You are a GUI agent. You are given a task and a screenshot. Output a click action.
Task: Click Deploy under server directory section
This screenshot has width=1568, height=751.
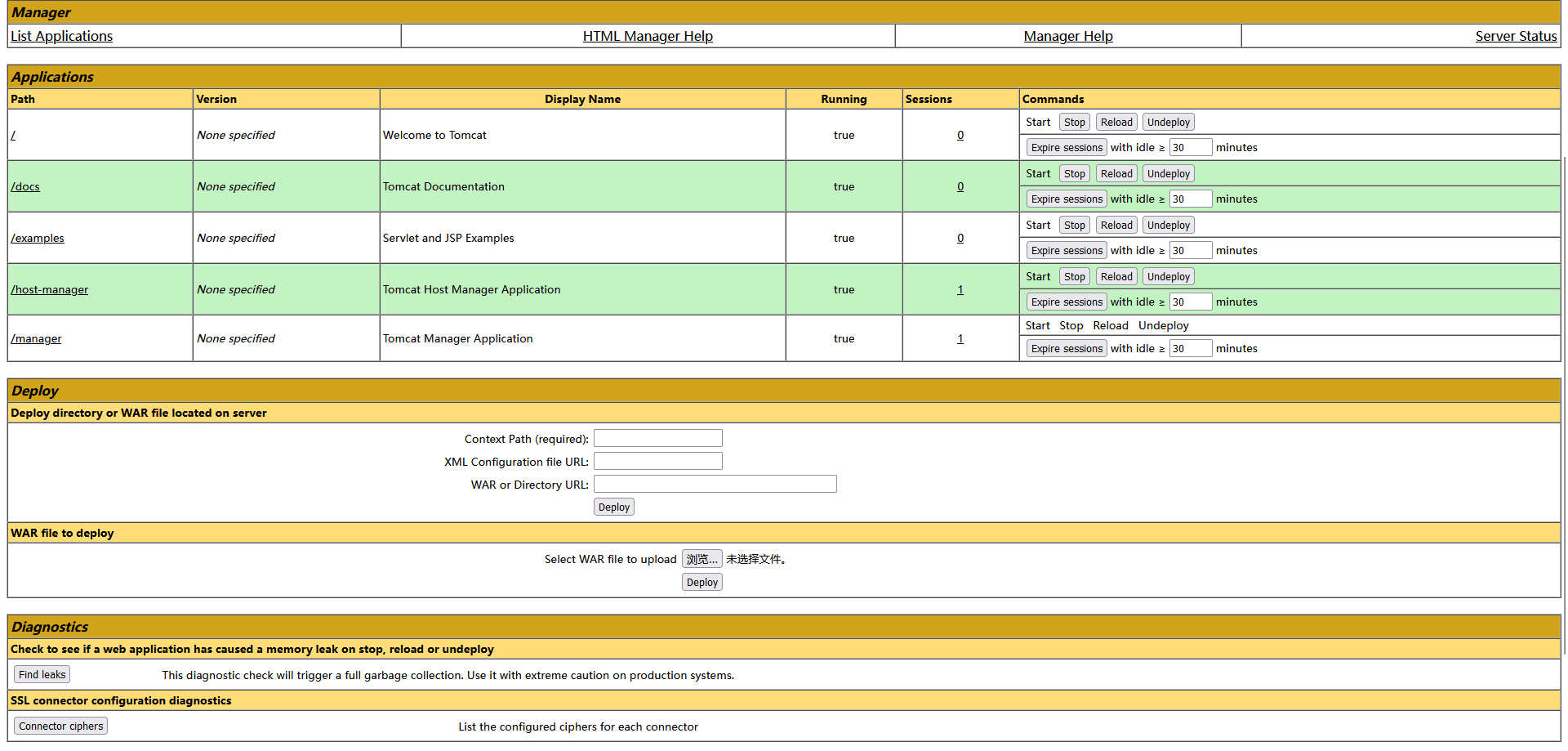click(x=614, y=507)
